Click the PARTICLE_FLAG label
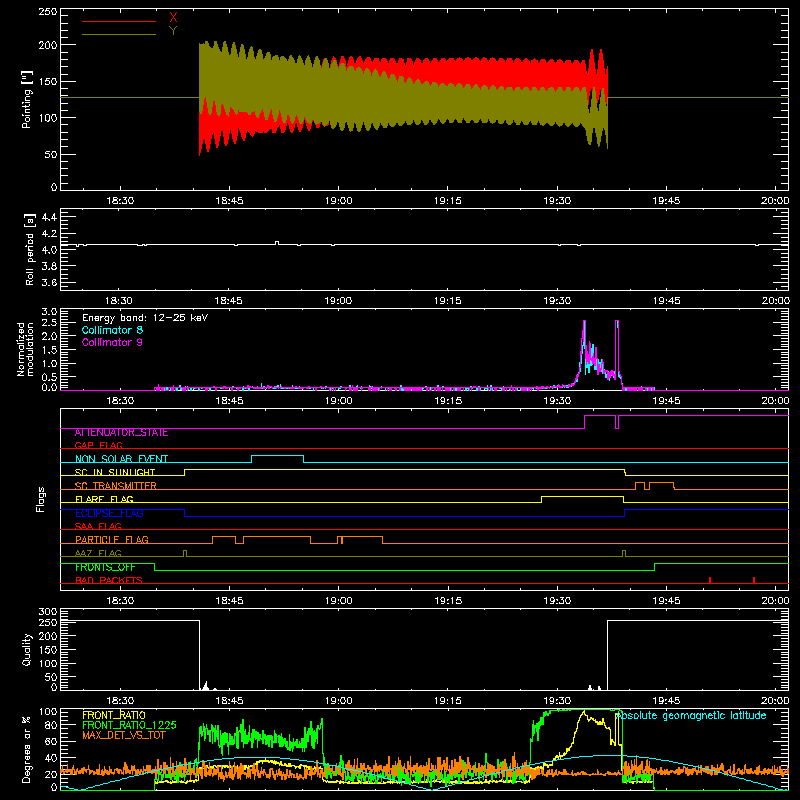This screenshot has height=800, width=800. tap(112, 540)
